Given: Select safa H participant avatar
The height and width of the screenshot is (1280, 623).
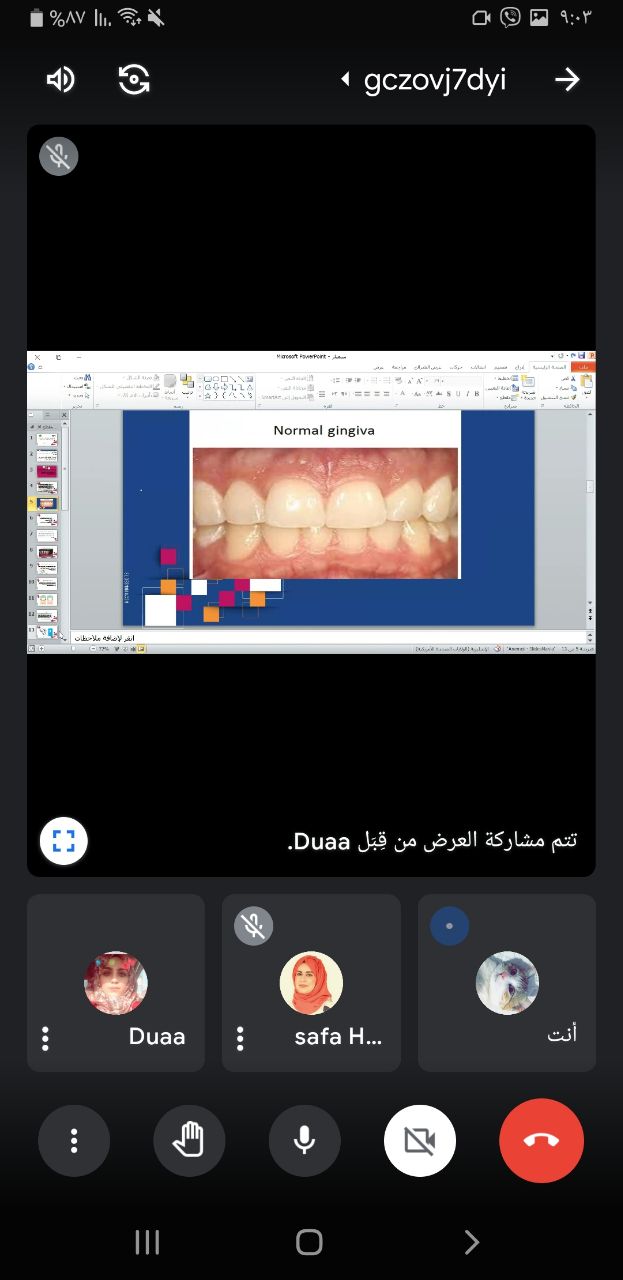Looking at the screenshot, I should click(311, 983).
